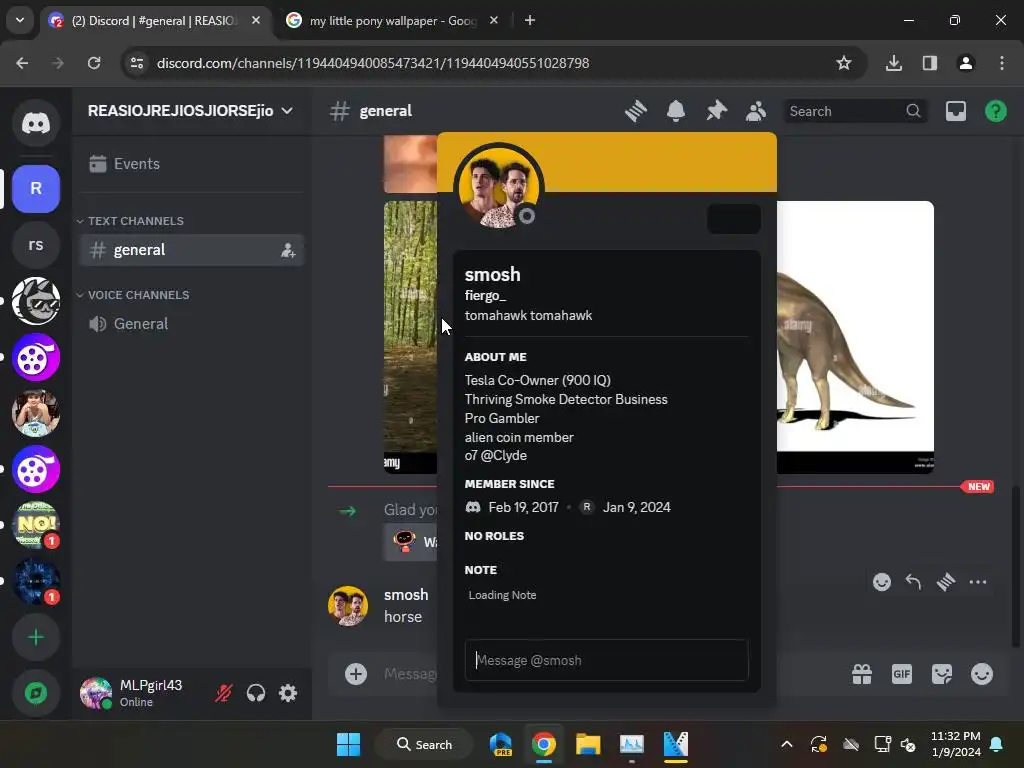Open the dinosaur image attachment

point(855,337)
